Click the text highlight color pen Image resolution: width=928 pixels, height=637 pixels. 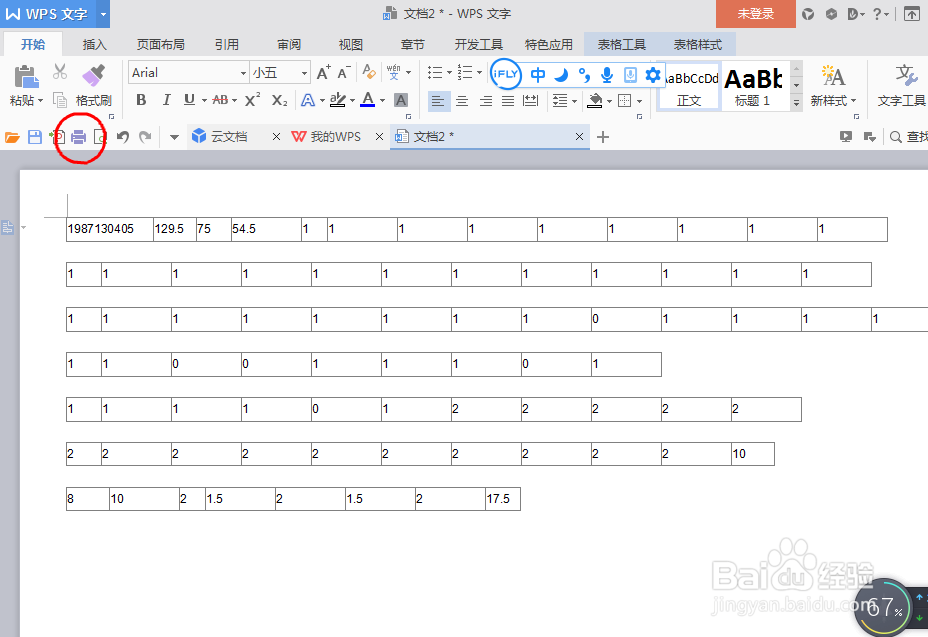coord(337,100)
